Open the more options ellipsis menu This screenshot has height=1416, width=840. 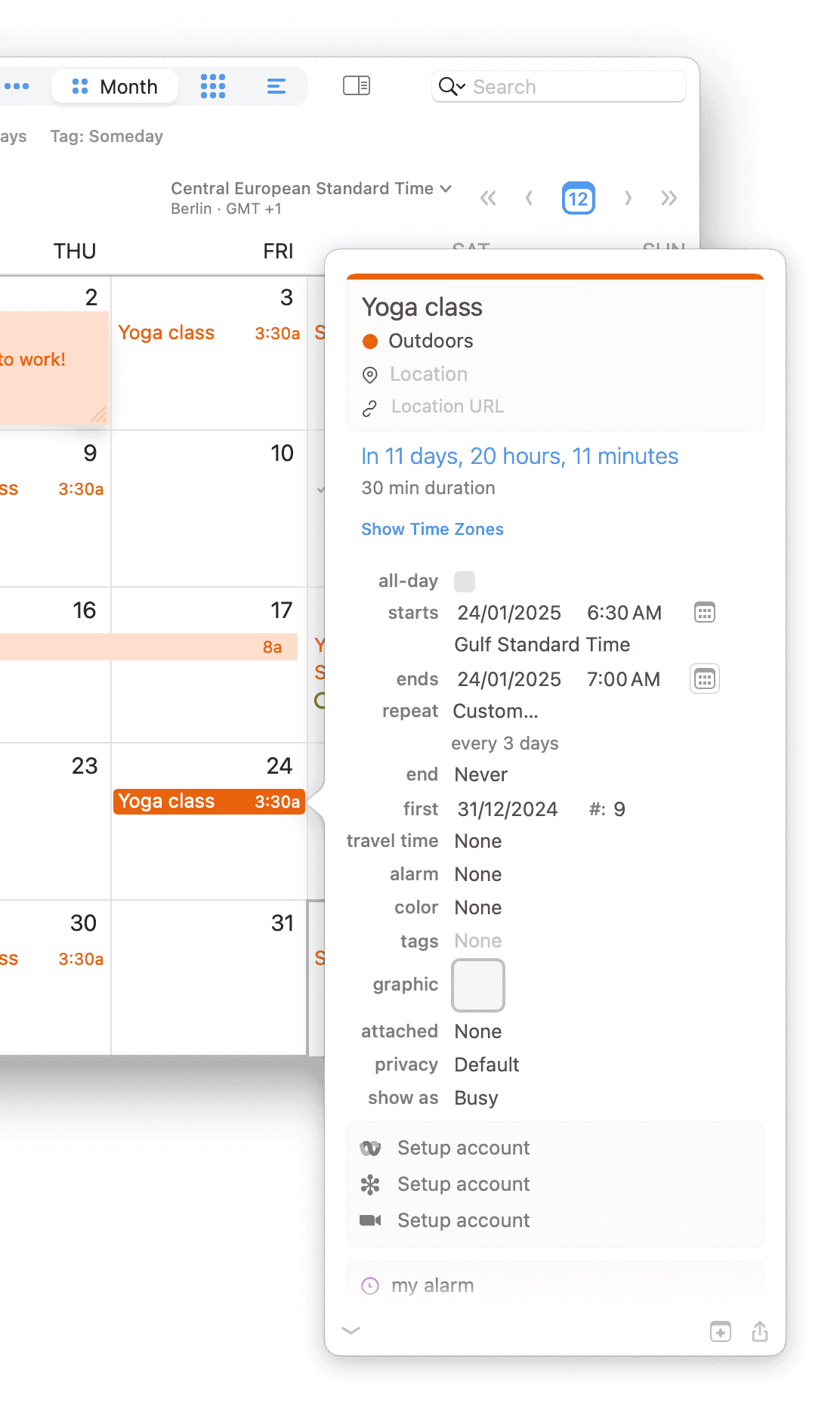click(x=19, y=86)
